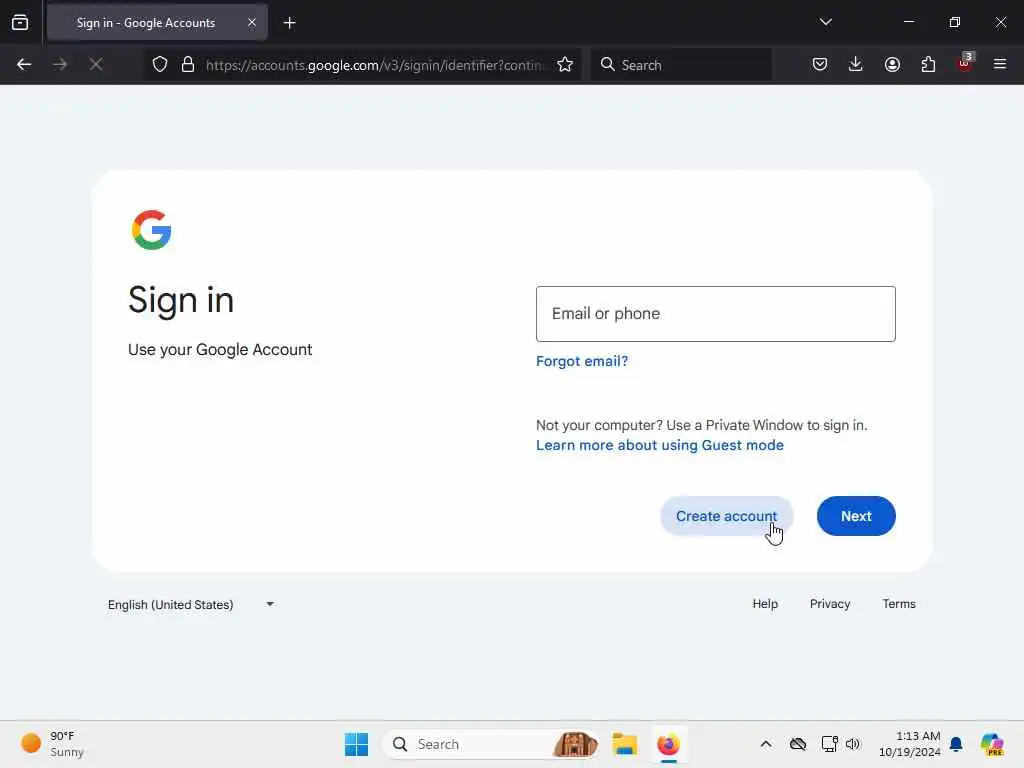Open the notifications bell icon
The image size is (1024, 768).
(956, 744)
